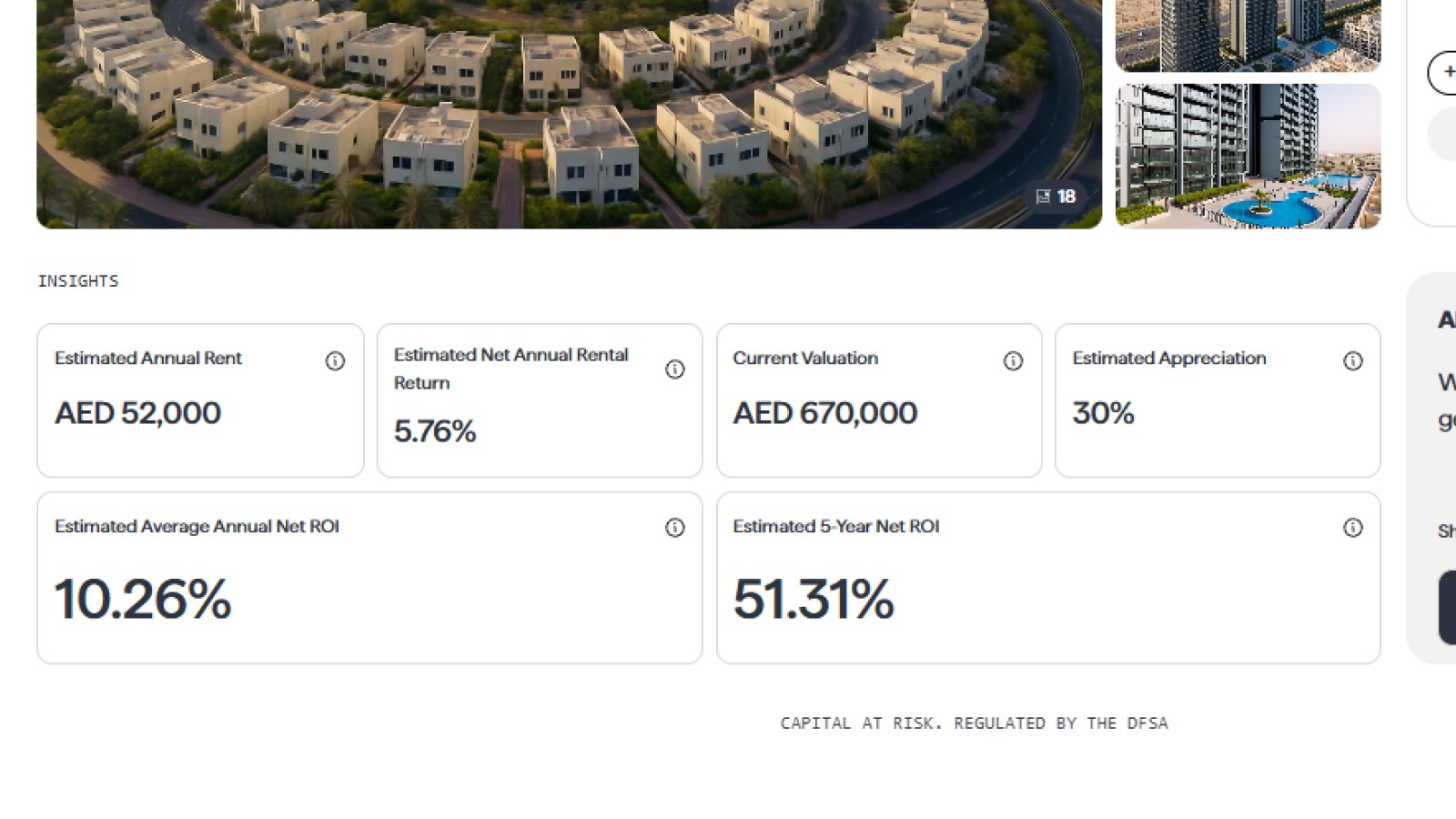This screenshot has width=1456, height=819.
Task: Open the Estimated Annual Rent info tooltip icon
Action: coord(335,361)
